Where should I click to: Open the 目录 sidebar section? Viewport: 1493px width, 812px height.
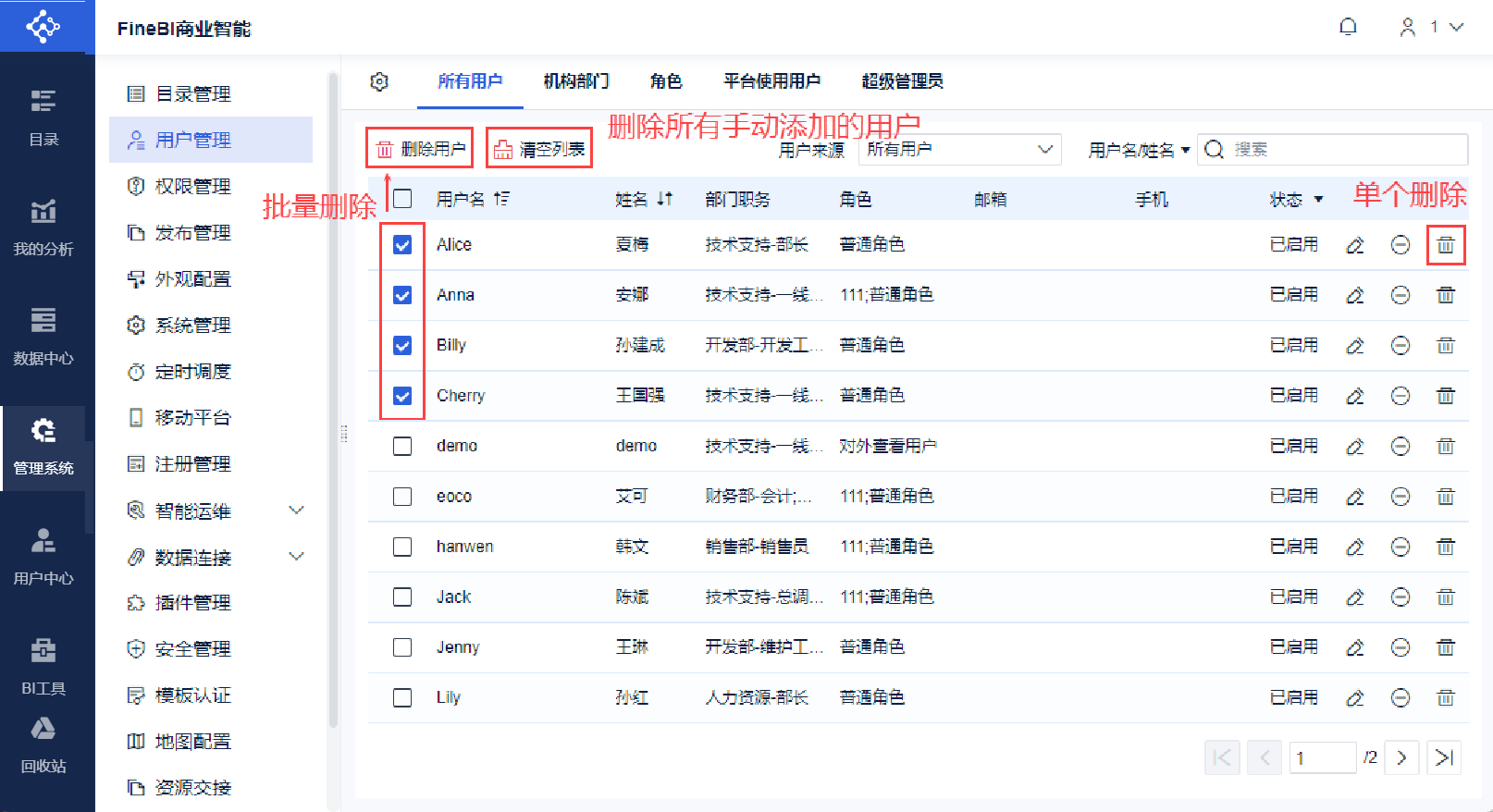pyautogui.click(x=43, y=117)
